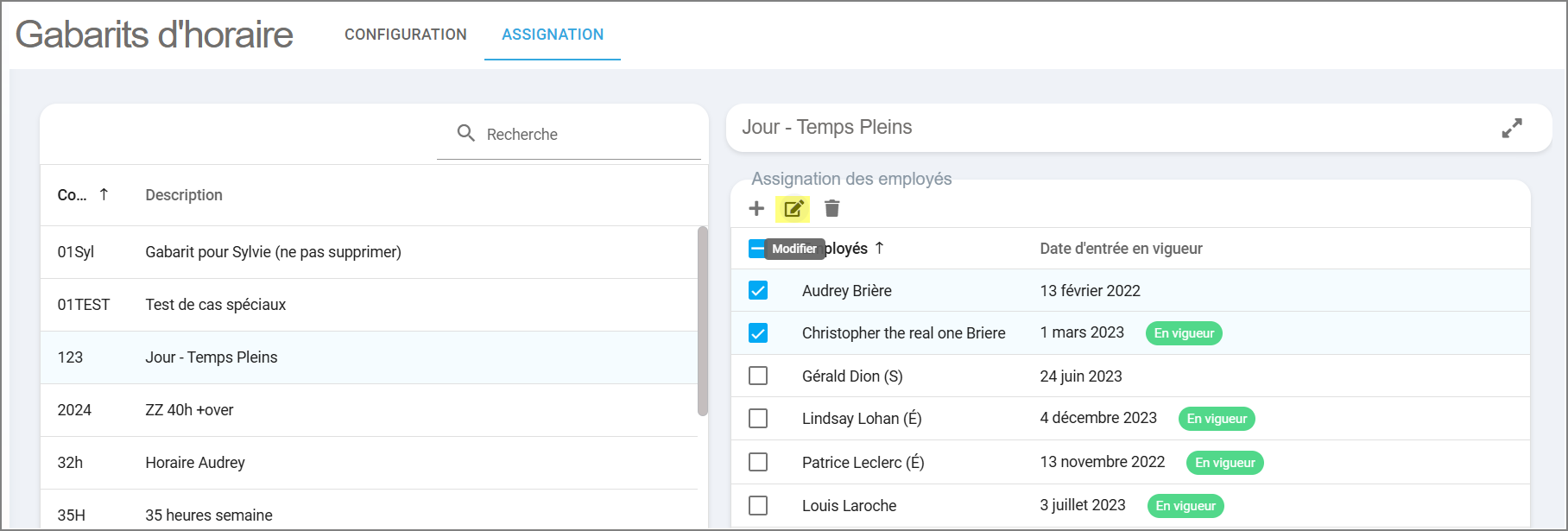Toggle the select-all employees header checkbox
Screen dimensions: 1568x531
755,249
